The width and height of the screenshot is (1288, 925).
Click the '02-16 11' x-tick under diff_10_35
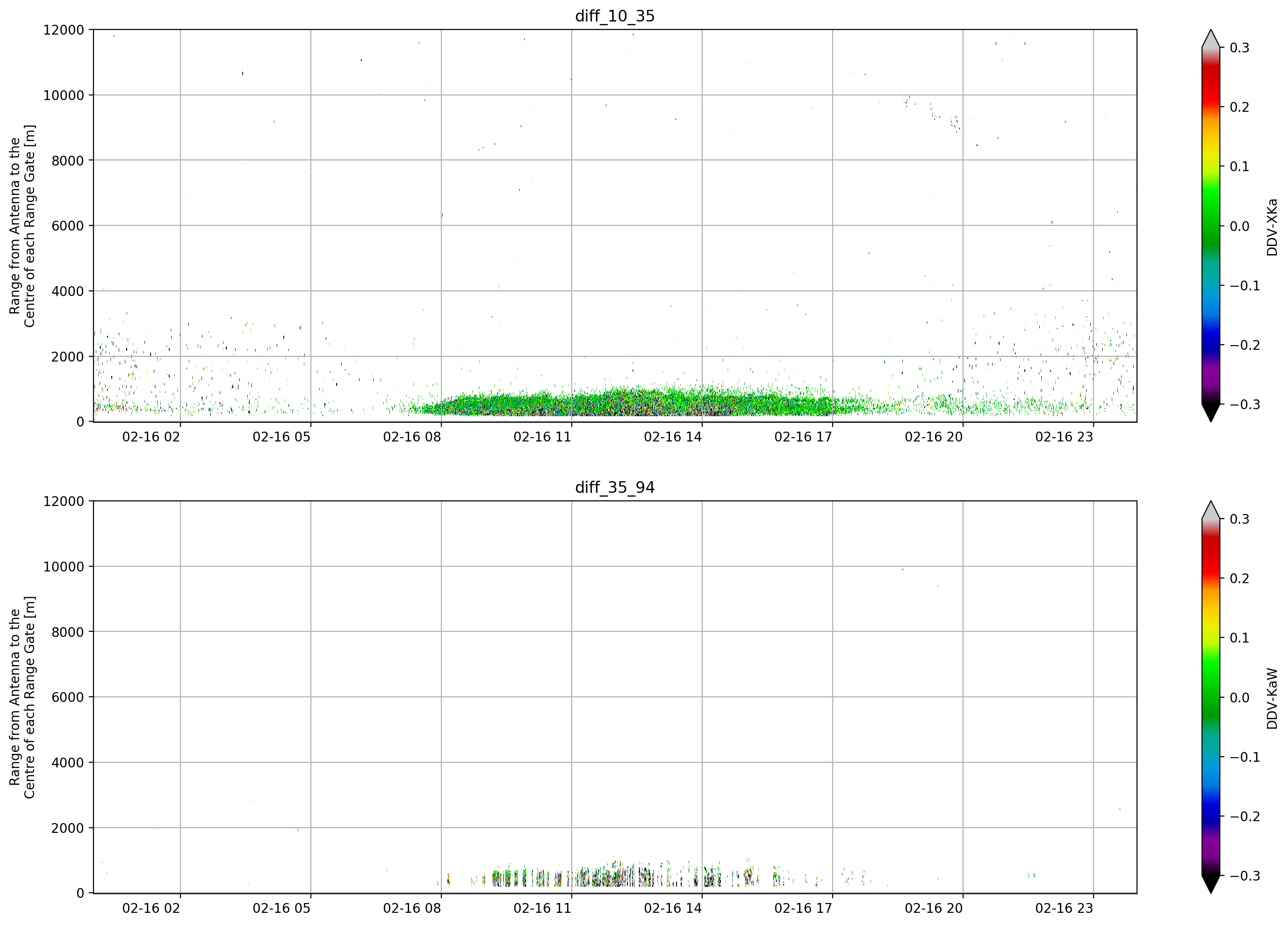[x=542, y=437]
